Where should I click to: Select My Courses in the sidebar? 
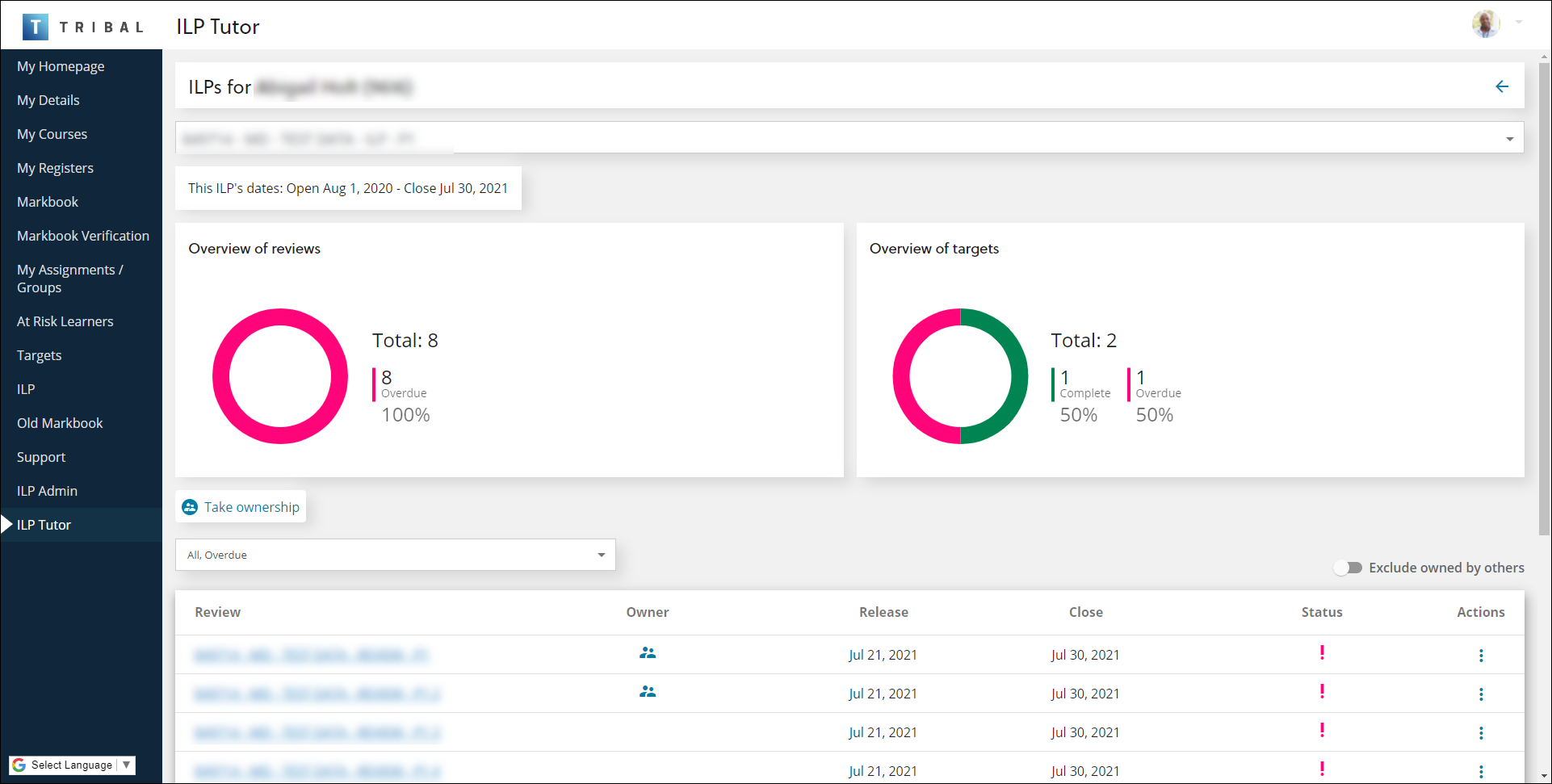click(x=52, y=134)
